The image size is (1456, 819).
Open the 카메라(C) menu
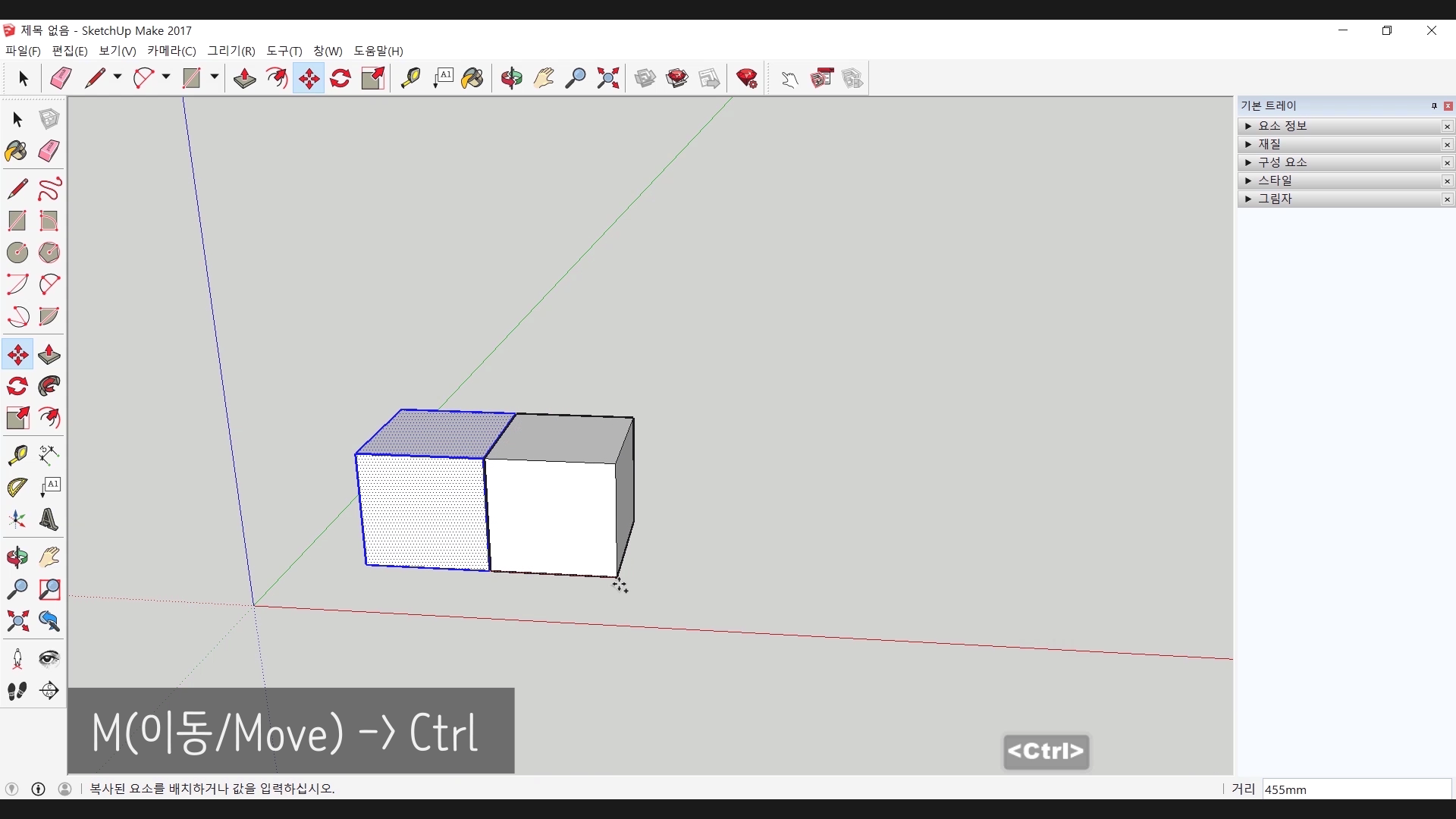point(171,51)
